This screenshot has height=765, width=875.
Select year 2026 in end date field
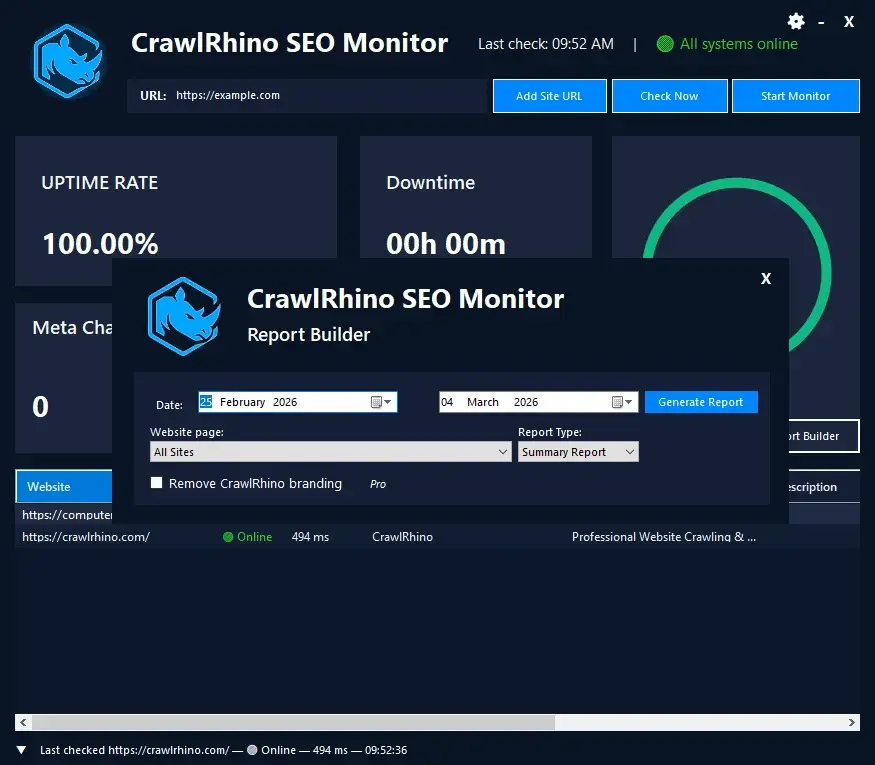point(526,402)
